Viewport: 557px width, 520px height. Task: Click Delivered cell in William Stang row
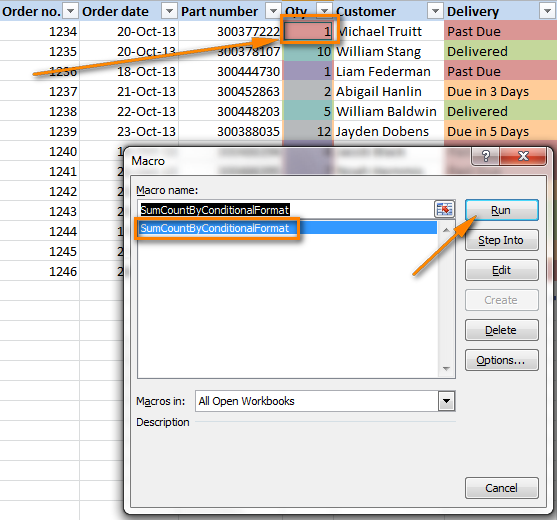(x=501, y=52)
